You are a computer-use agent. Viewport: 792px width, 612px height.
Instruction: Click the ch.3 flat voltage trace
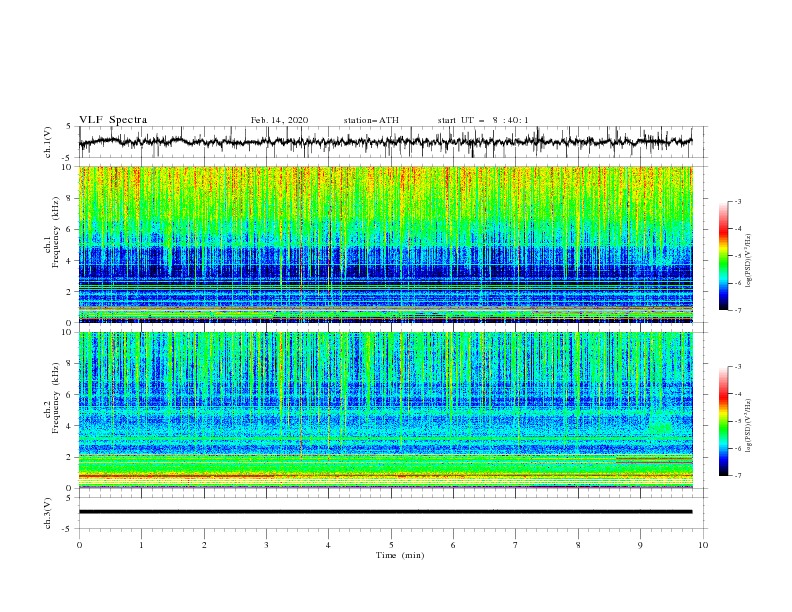(x=385, y=512)
